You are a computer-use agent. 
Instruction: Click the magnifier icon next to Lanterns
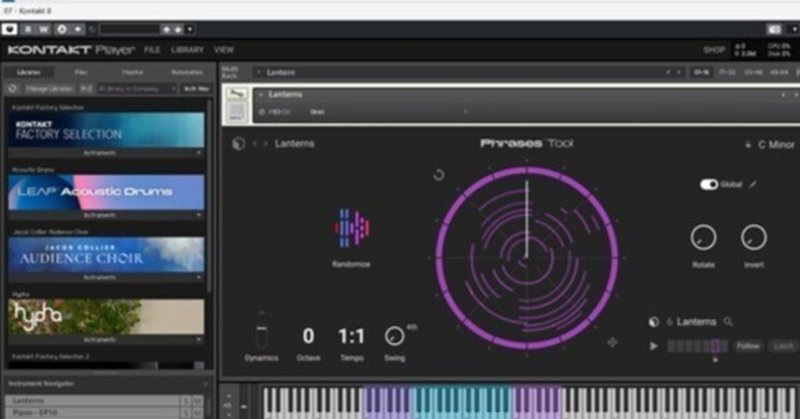click(728, 322)
